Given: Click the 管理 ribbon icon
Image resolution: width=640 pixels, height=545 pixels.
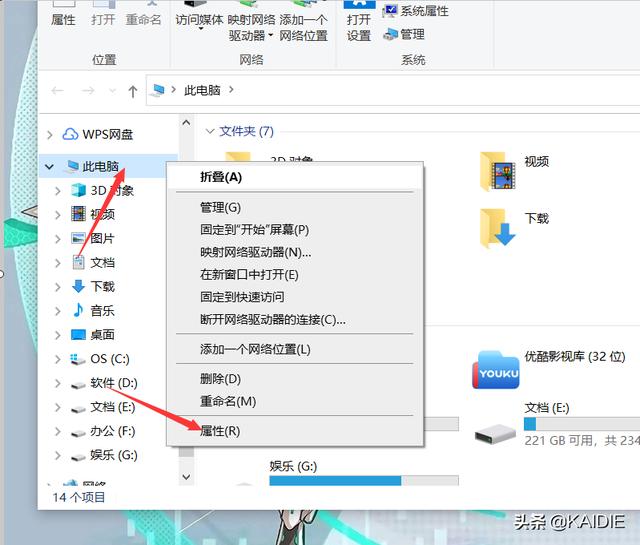Looking at the screenshot, I should click(x=390, y=34).
